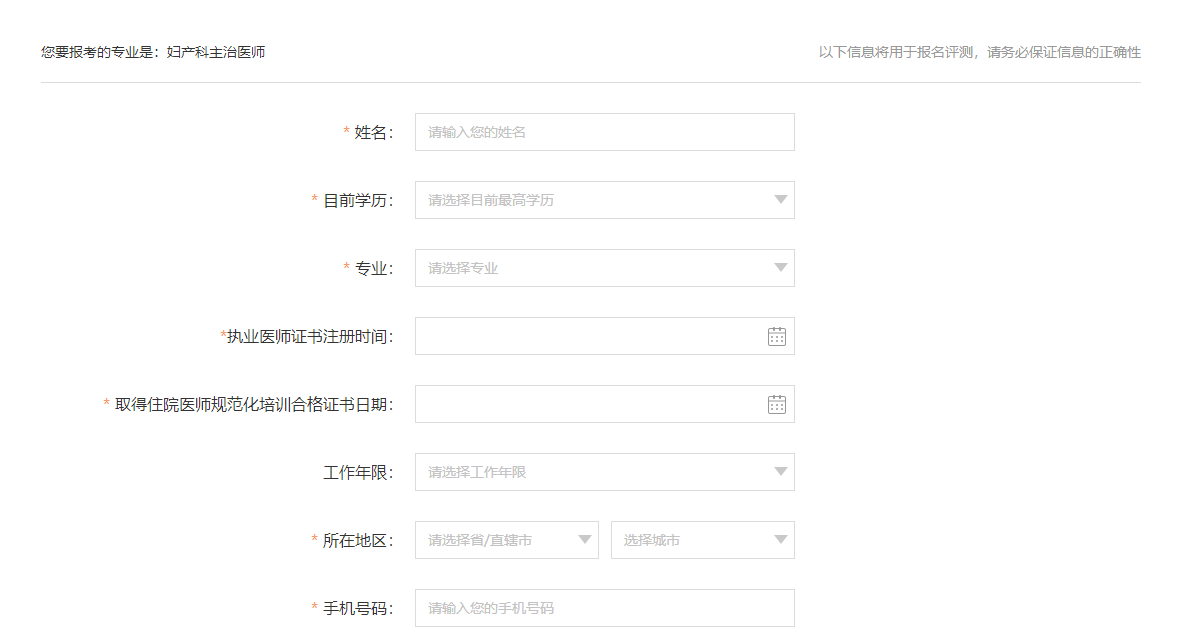
Task: Click the 取得住院医师规范化培训合格证书日期 date input box
Action: tap(585, 404)
